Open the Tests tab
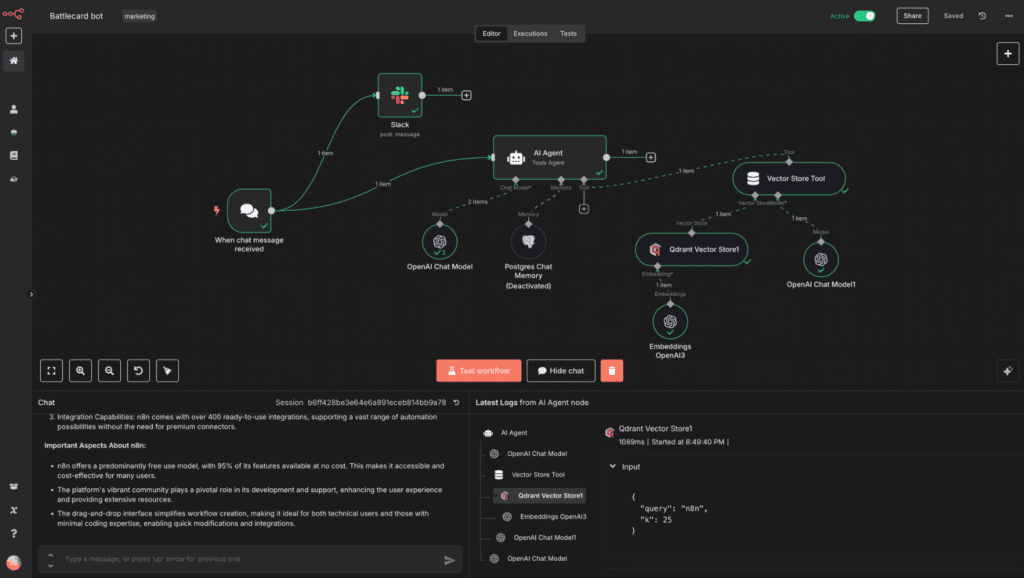The image size is (1024, 578). pyautogui.click(x=570, y=33)
